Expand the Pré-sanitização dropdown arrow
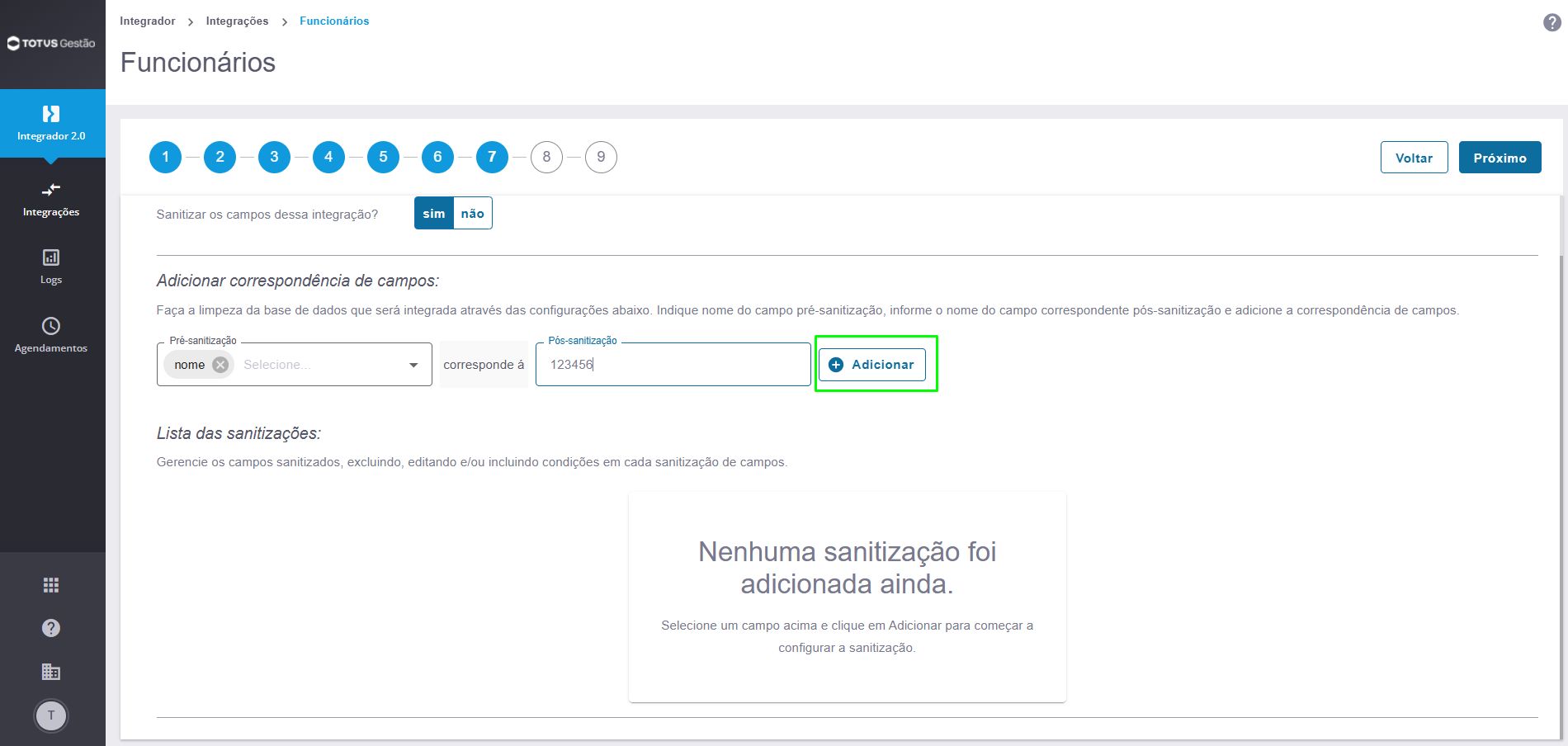The height and width of the screenshot is (746, 1568). point(413,365)
